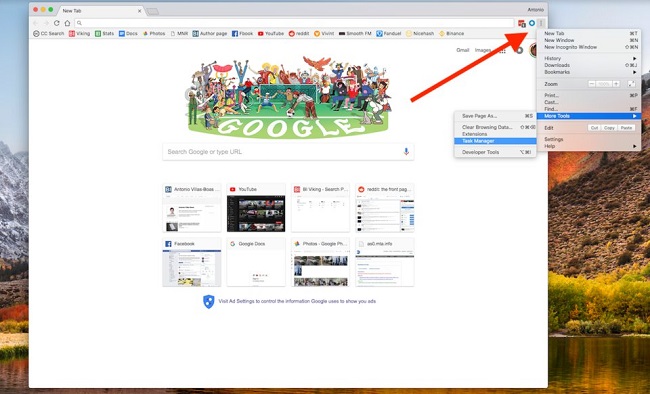Start voice search with microphone icon

point(406,152)
